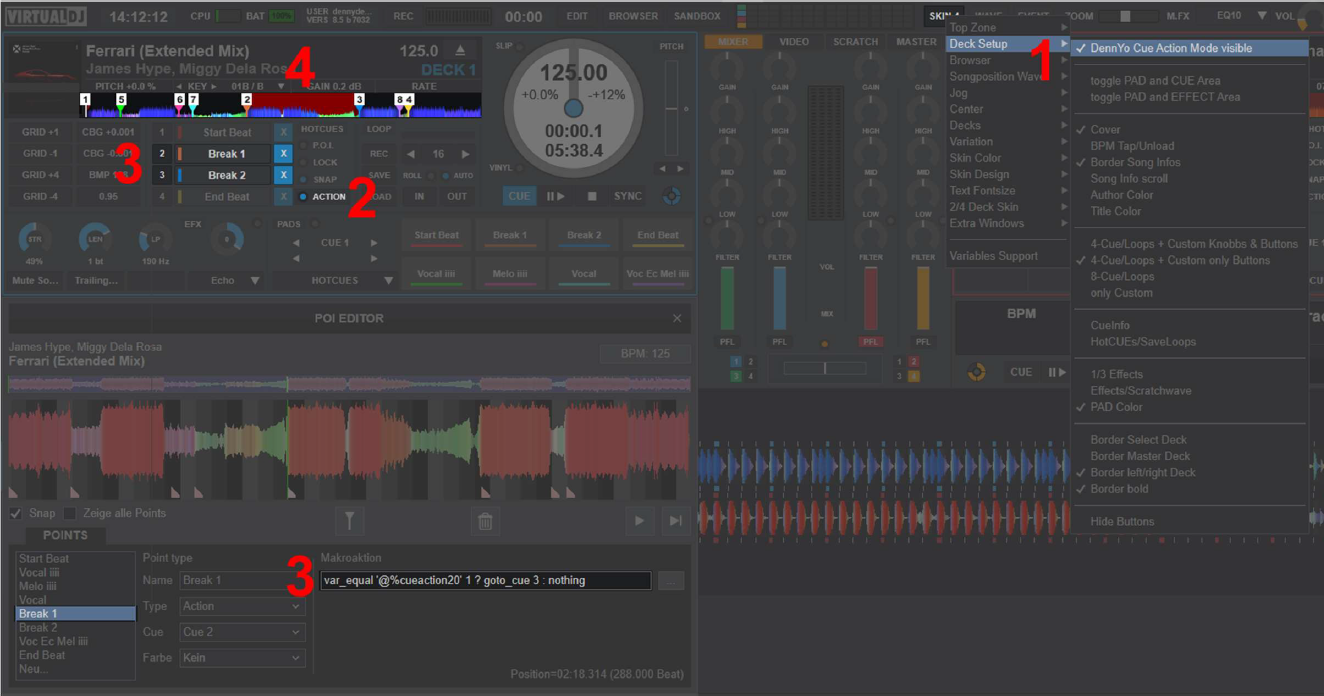This screenshot has width=1324, height=696.
Task: Click the LEN effect knob
Action: click(x=95, y=239)
